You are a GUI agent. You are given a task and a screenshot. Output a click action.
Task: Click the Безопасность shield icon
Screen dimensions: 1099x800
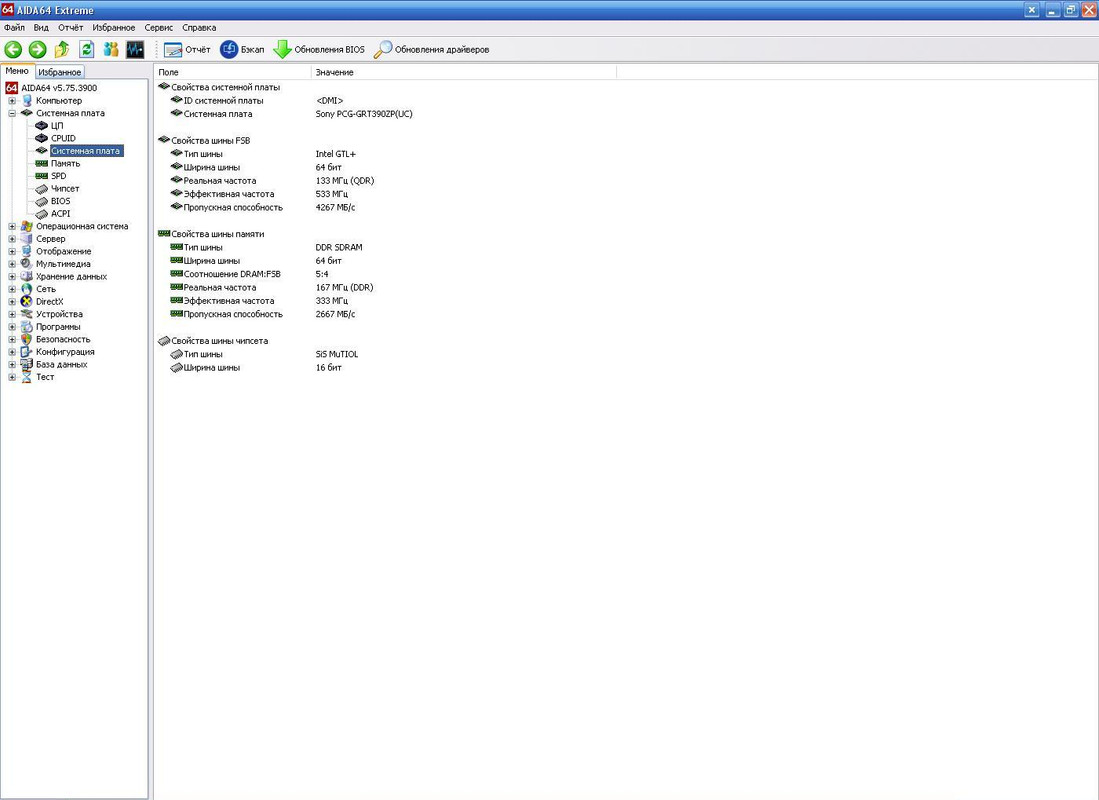coord(27,339)
